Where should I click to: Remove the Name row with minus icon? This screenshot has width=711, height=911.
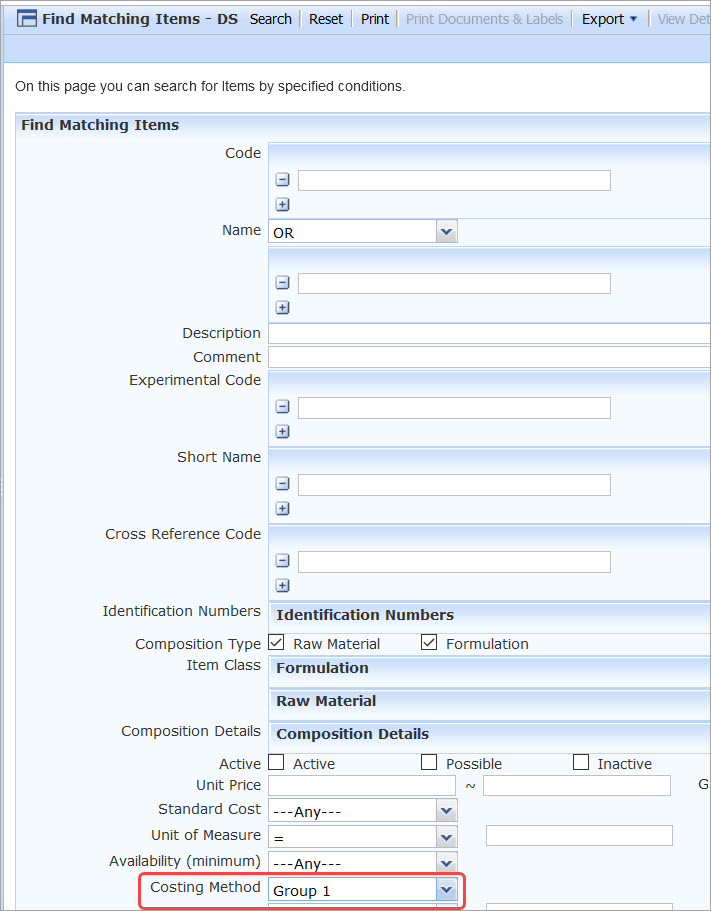click(282, 283)
